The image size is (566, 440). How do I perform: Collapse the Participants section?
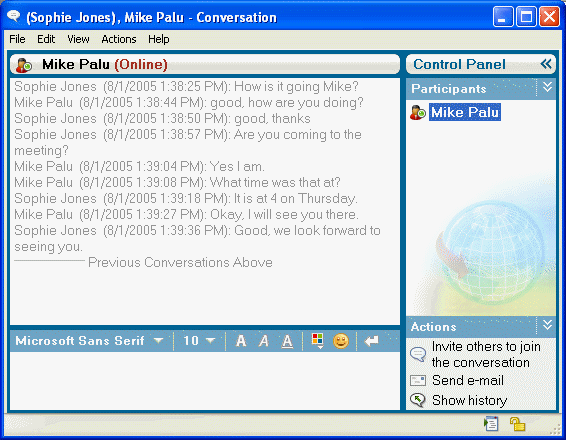pyautogui.click(x=548, y=87)
